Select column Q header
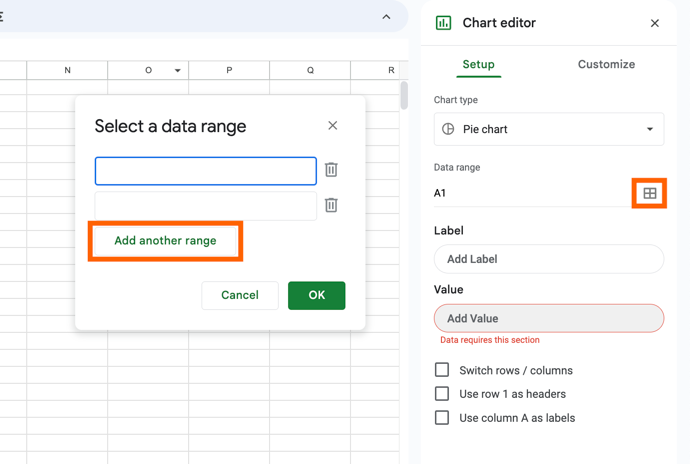The width and height of the screenshot is (690, 464). 310,70
